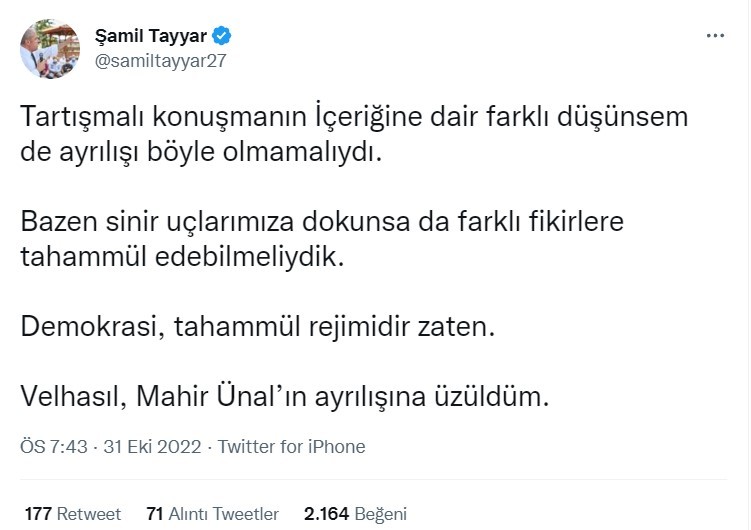Click the sentence mentioning Mahir Ünal

click(285, 397)
